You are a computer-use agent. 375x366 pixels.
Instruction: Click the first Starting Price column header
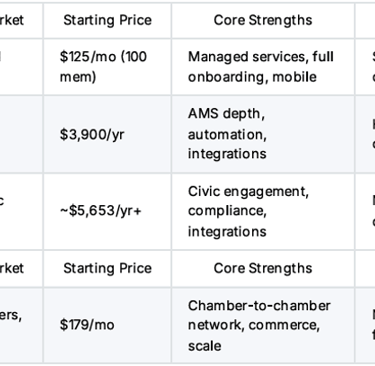(107, 20)
